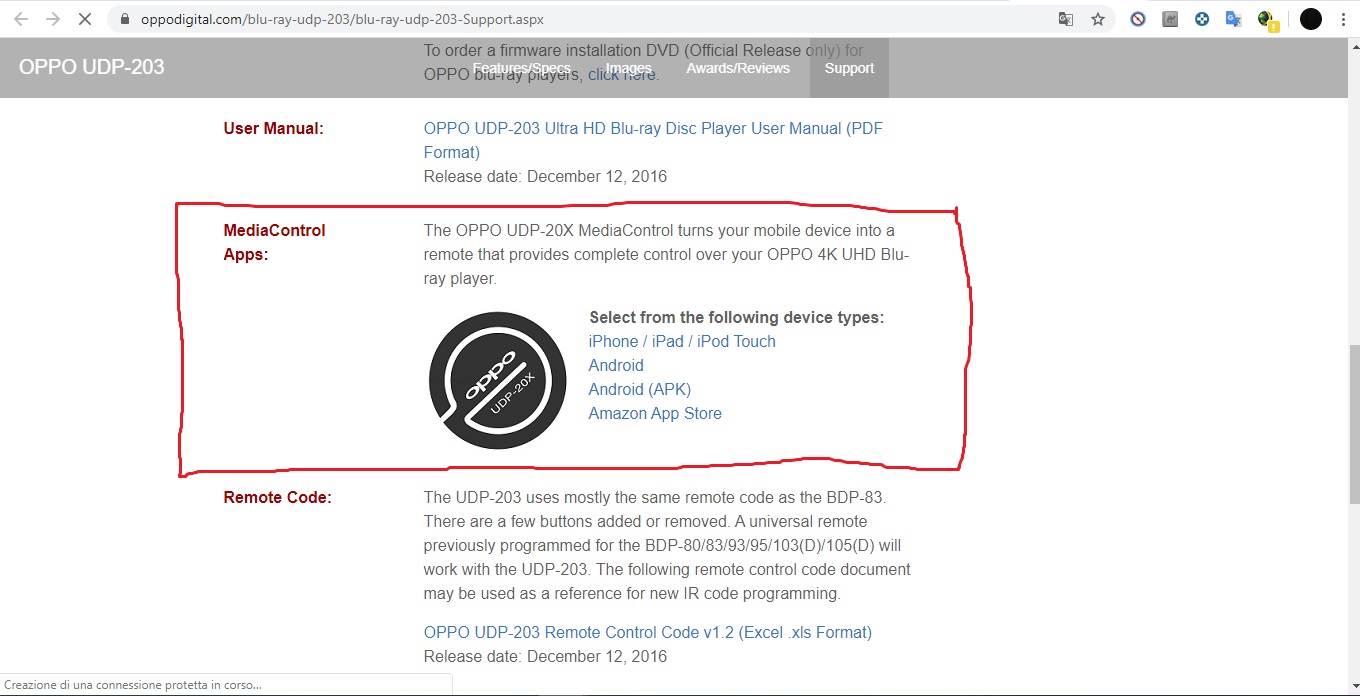Click the red blocker extension icon
The image size is (1360, 696).
[x=1138, y=19]
